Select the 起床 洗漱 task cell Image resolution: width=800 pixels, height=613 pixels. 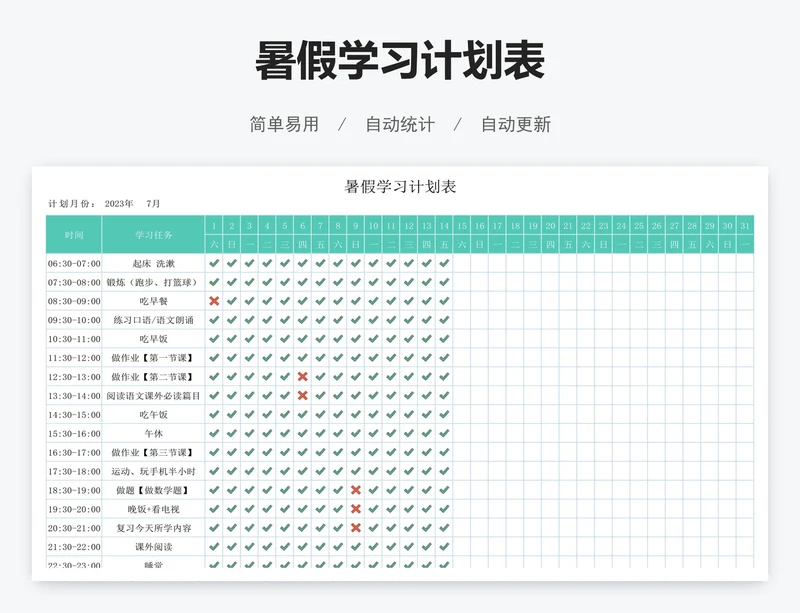[154, 263]
